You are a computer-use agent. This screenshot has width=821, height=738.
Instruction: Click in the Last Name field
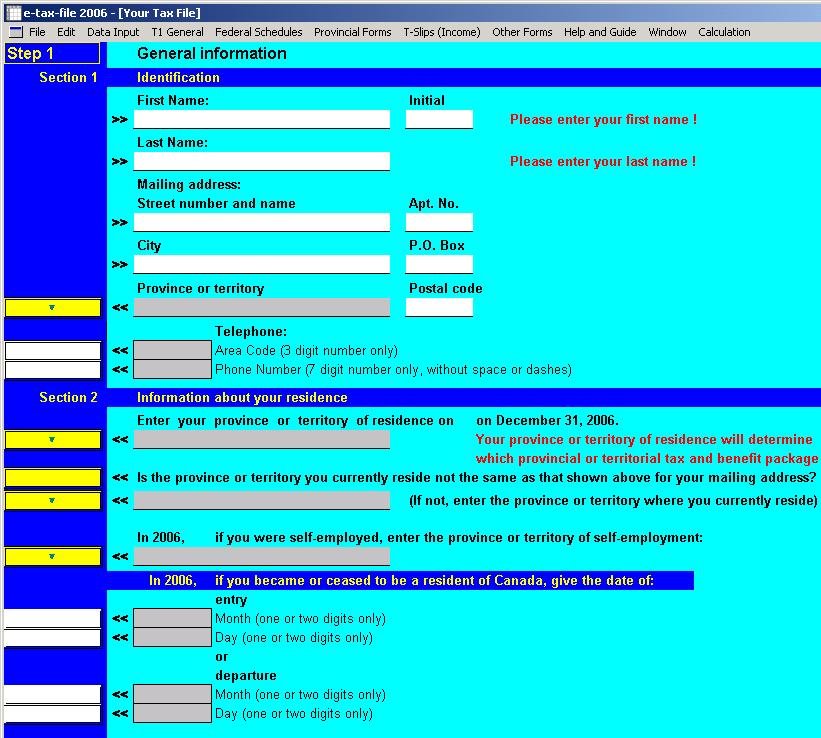click(262, 161)
